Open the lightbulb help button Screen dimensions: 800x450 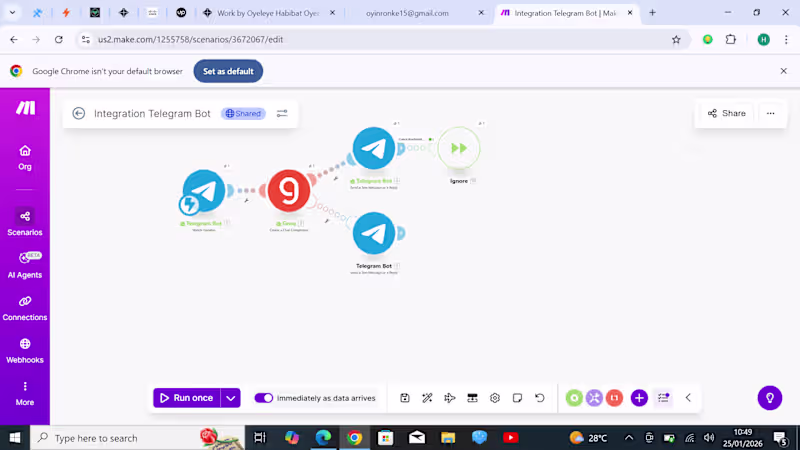click(770, 398)
